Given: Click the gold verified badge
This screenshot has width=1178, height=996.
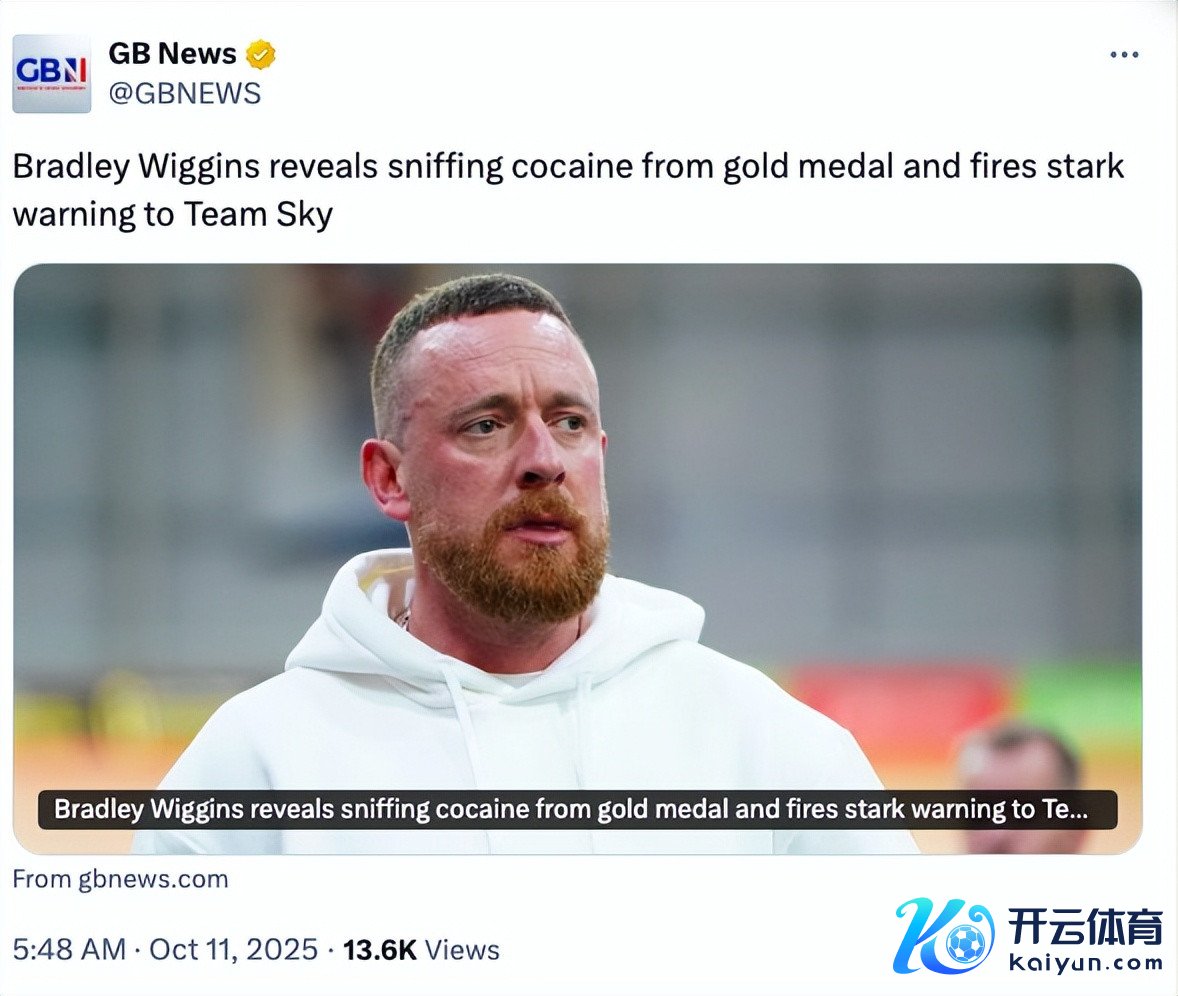Looking at the screenshot, I should click(261, 55).
